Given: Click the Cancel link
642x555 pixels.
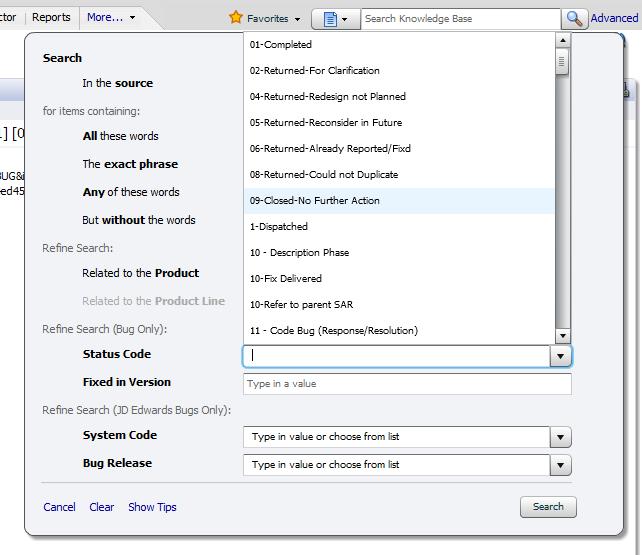Looking at the screenshot, I should (59, 507).
